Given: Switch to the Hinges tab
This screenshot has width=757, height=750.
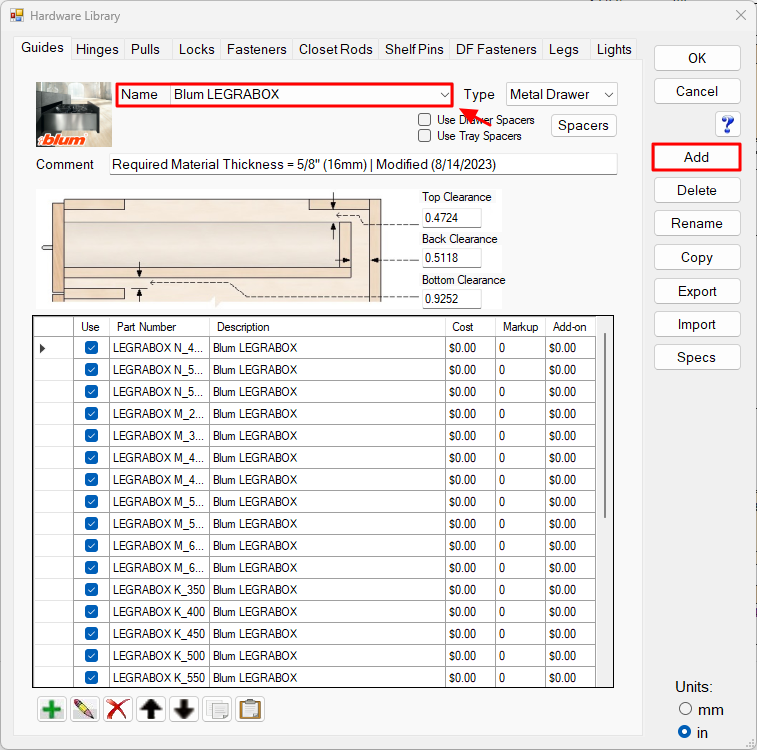Looking at the screenshot, I should point(97,49).
